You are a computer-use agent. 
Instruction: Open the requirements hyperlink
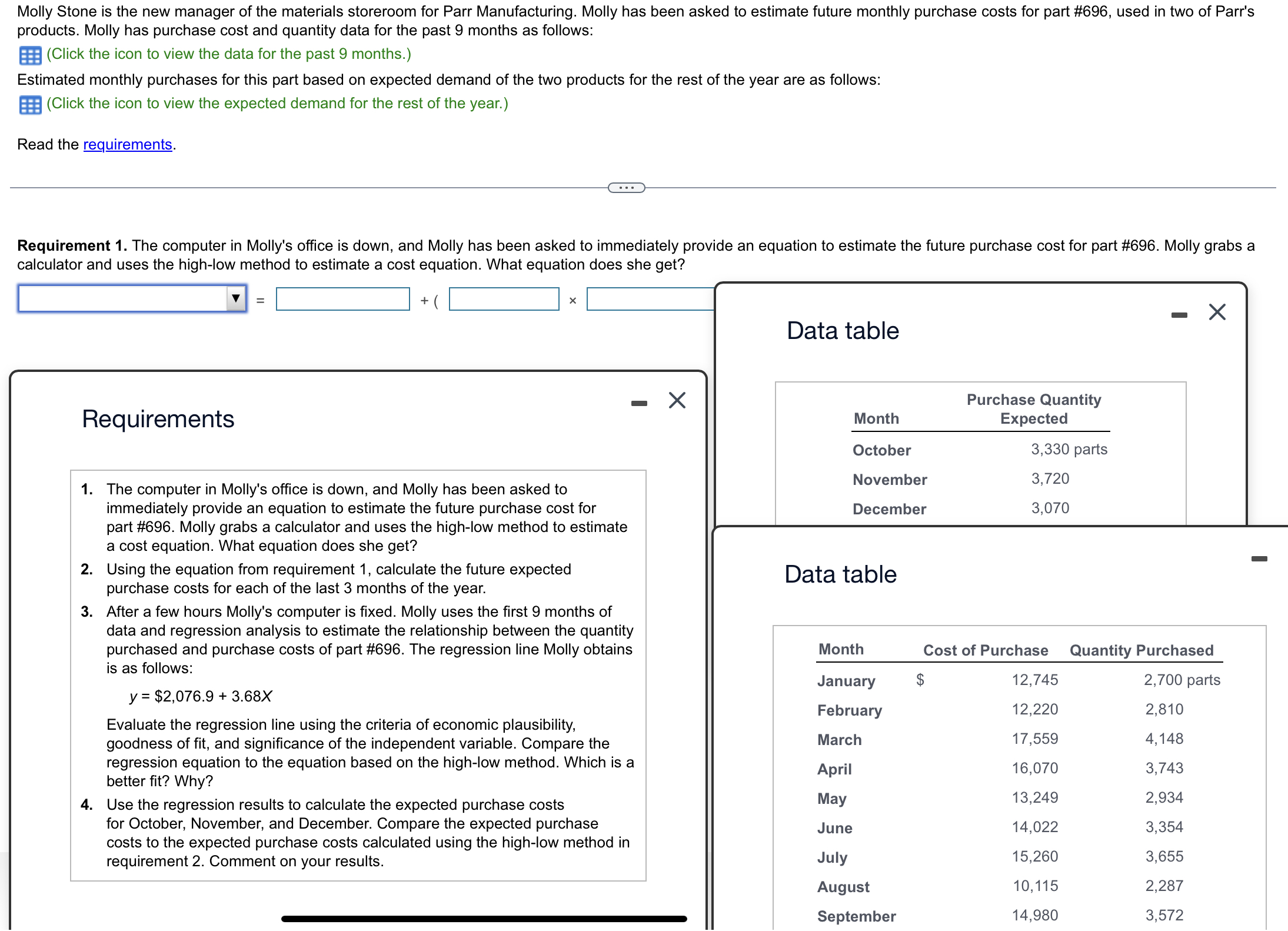pos(128,144)
